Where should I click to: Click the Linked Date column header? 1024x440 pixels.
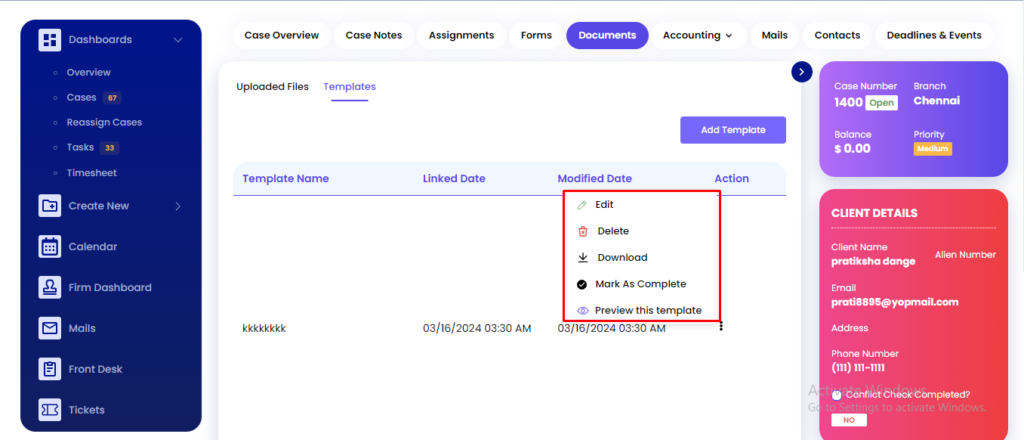click(x=454, y=178)
